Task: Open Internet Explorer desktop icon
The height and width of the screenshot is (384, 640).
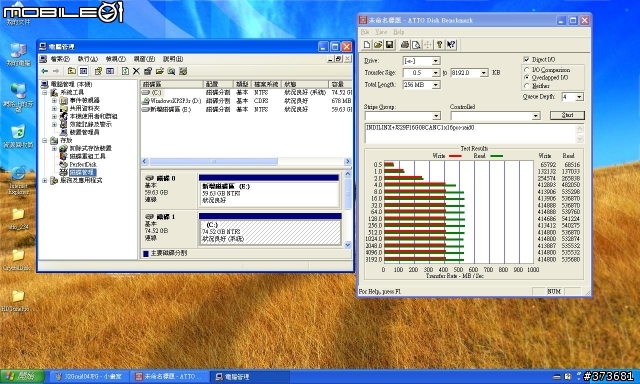Action: (x=18, y=180)
